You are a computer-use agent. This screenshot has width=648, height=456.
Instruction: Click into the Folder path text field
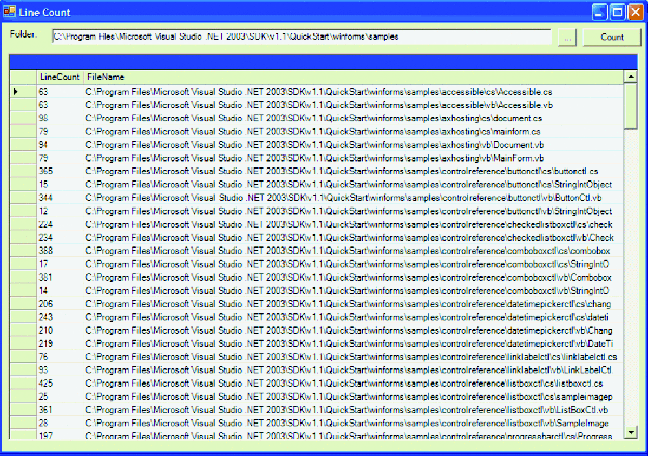click(300, 37)
